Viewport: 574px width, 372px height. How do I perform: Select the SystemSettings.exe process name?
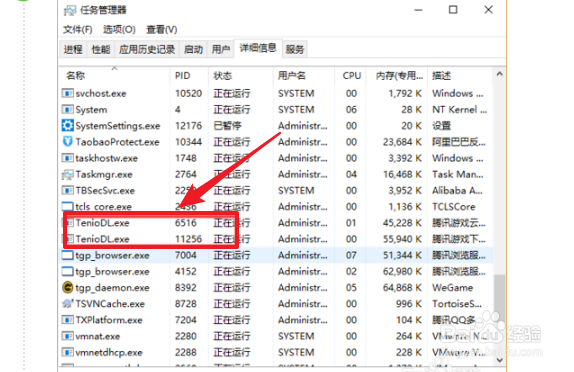pyautogui.click(x=118, y=126)
